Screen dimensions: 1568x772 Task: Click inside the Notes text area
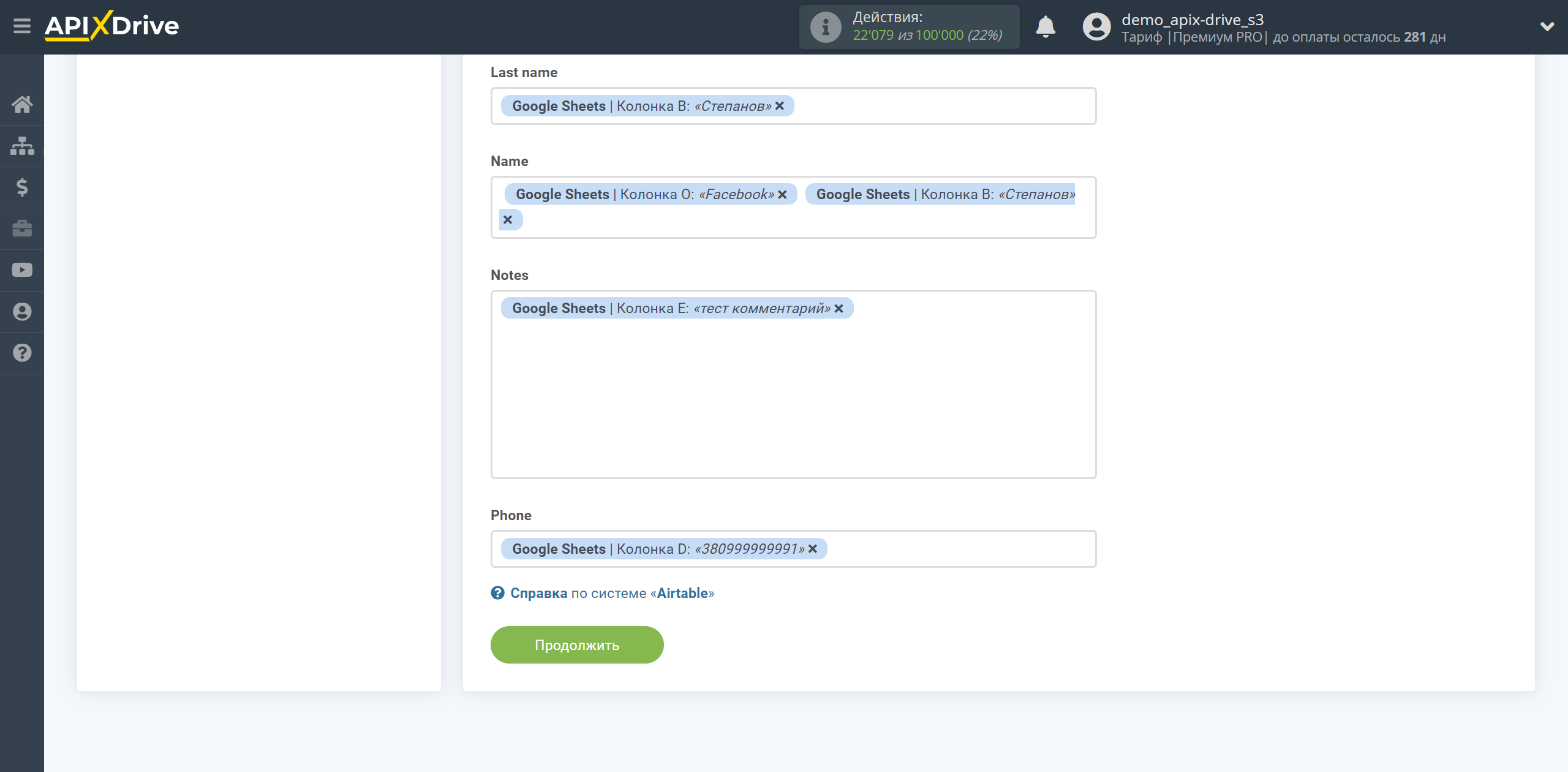793,384
